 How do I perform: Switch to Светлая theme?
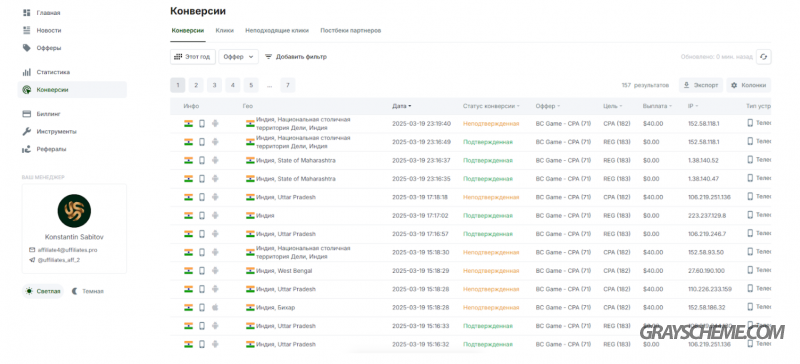pos(43,291)
